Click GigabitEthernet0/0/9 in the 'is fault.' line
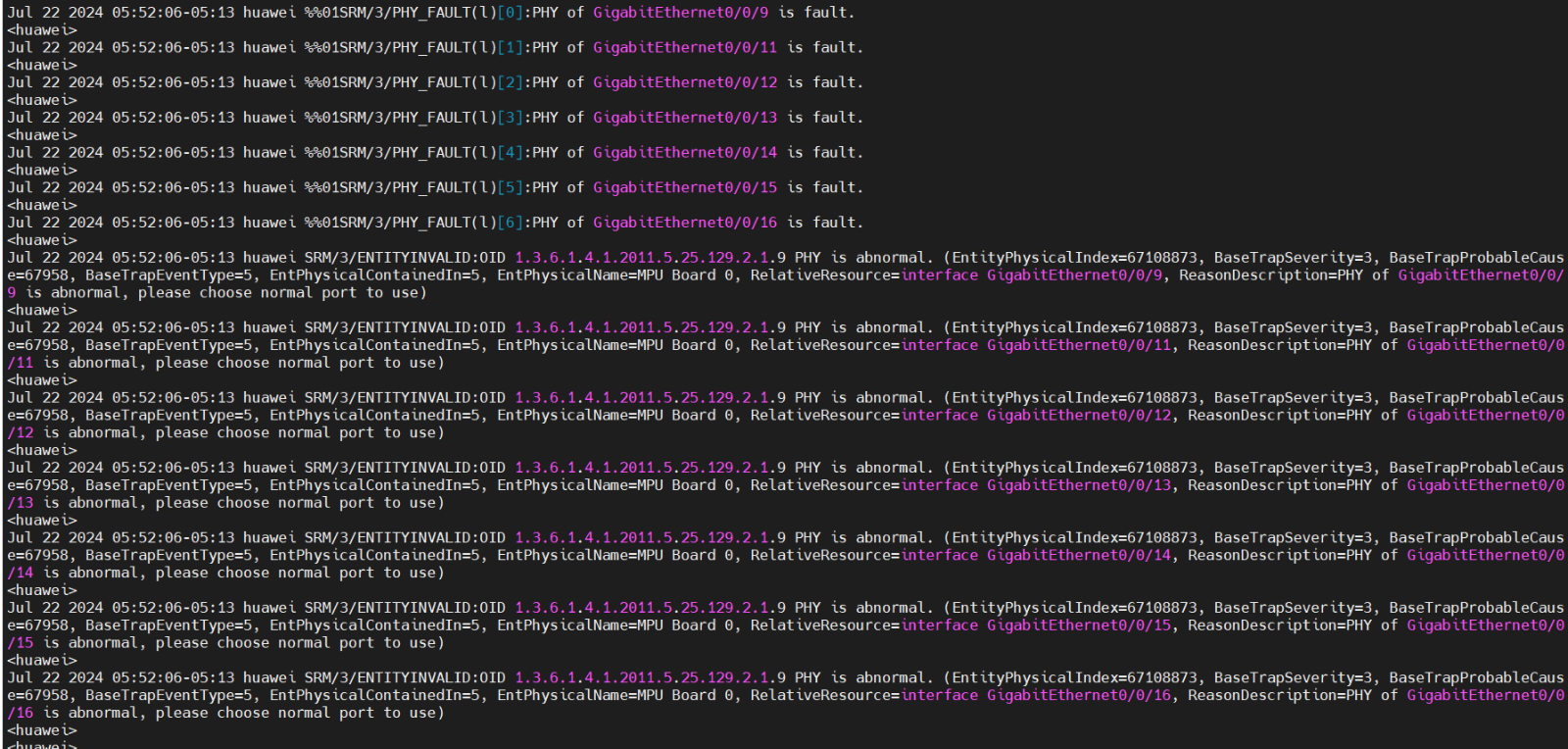 pos(680,13)
